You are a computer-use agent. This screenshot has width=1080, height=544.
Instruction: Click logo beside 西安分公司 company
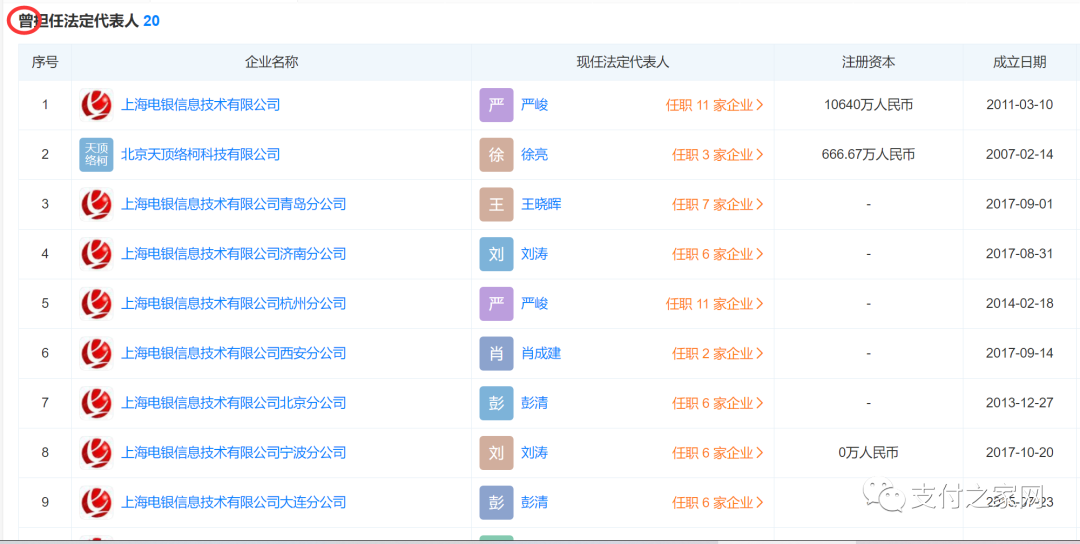click(96, 353)
